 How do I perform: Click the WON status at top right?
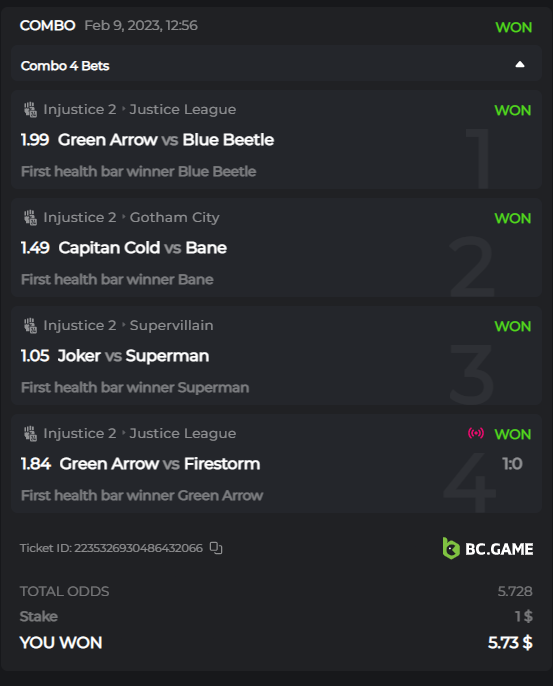(x=514, y=27)
